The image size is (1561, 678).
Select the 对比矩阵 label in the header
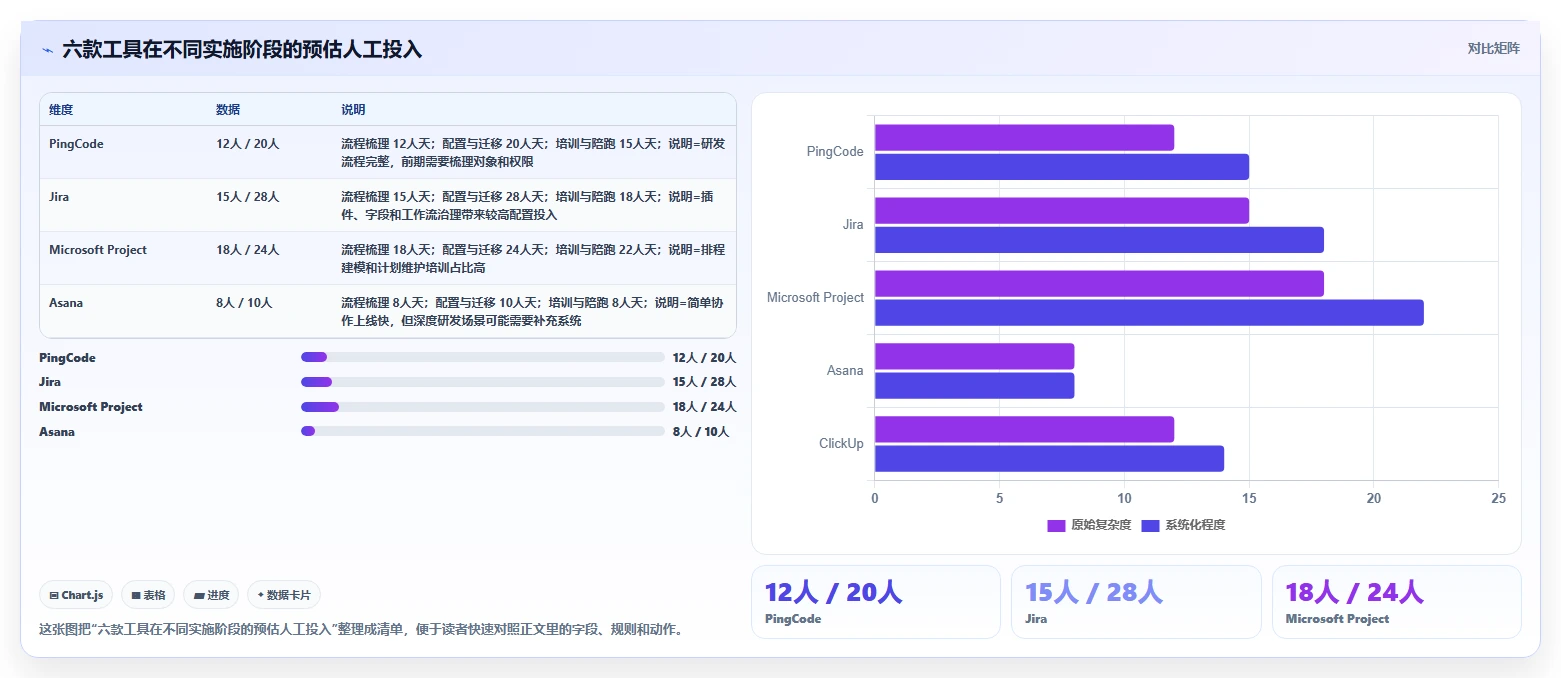click(x=1493, y=49)
